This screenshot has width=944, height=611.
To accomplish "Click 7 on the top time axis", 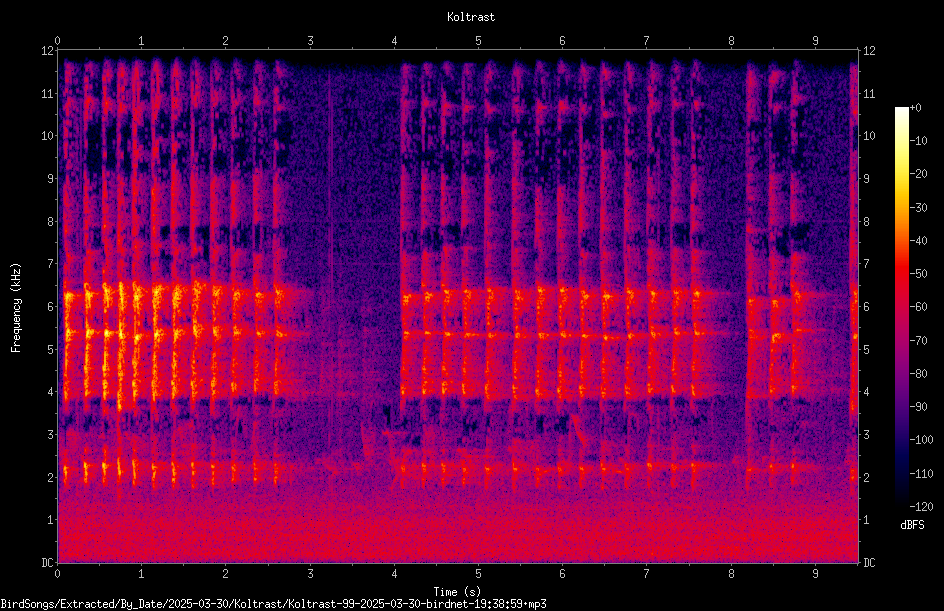I will 647,41.
